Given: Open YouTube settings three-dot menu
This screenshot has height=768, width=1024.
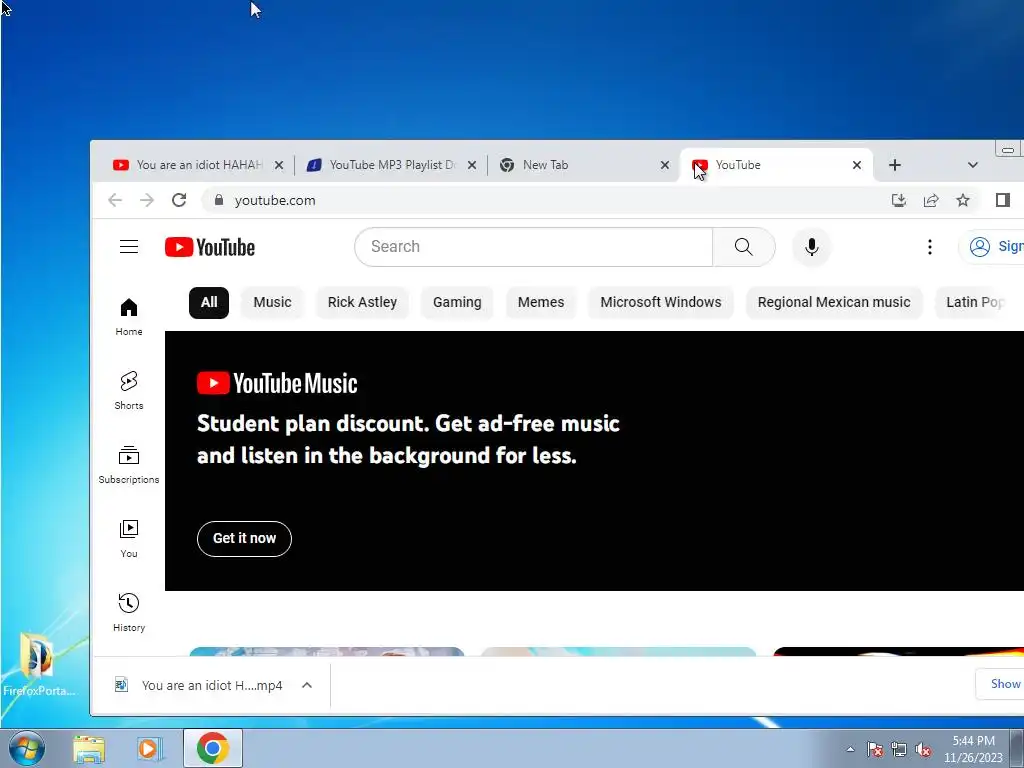Looking at the screenshot, I should [x=929, y=247].
